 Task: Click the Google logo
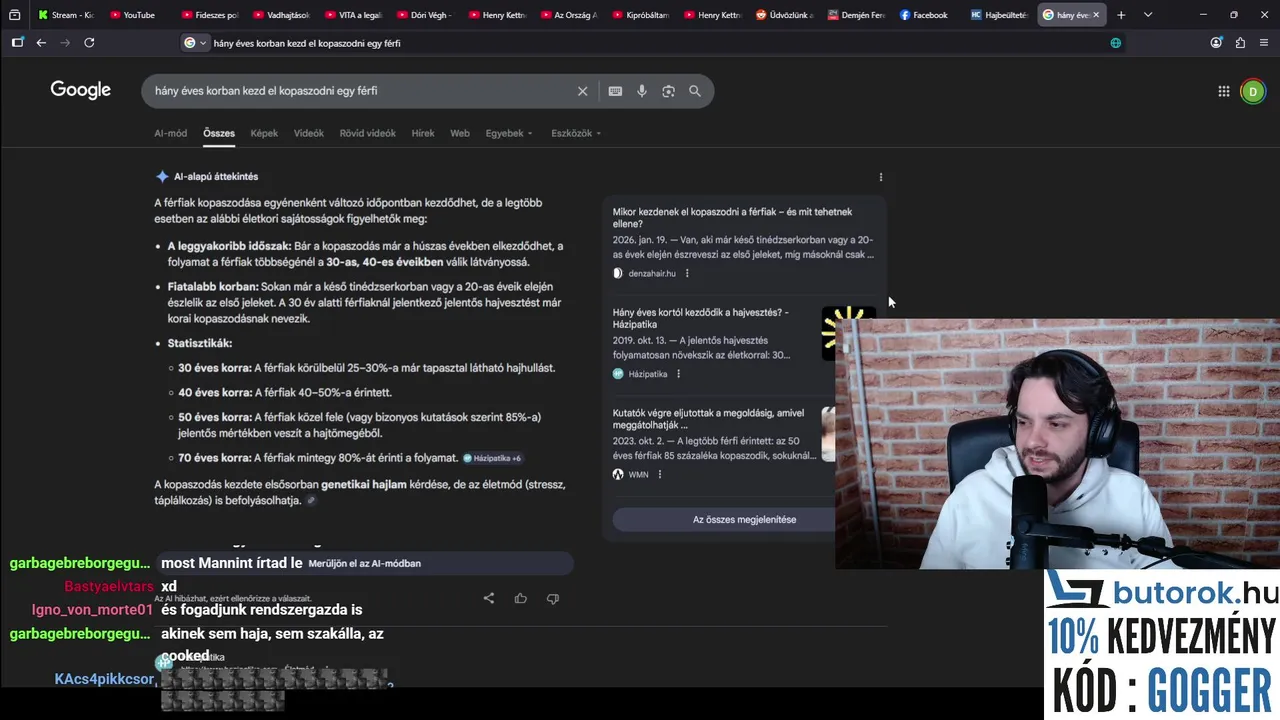(x=81, y=90)
